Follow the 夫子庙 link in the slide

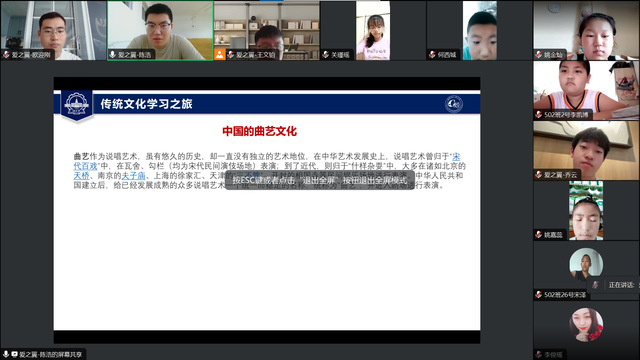[133, 176]
